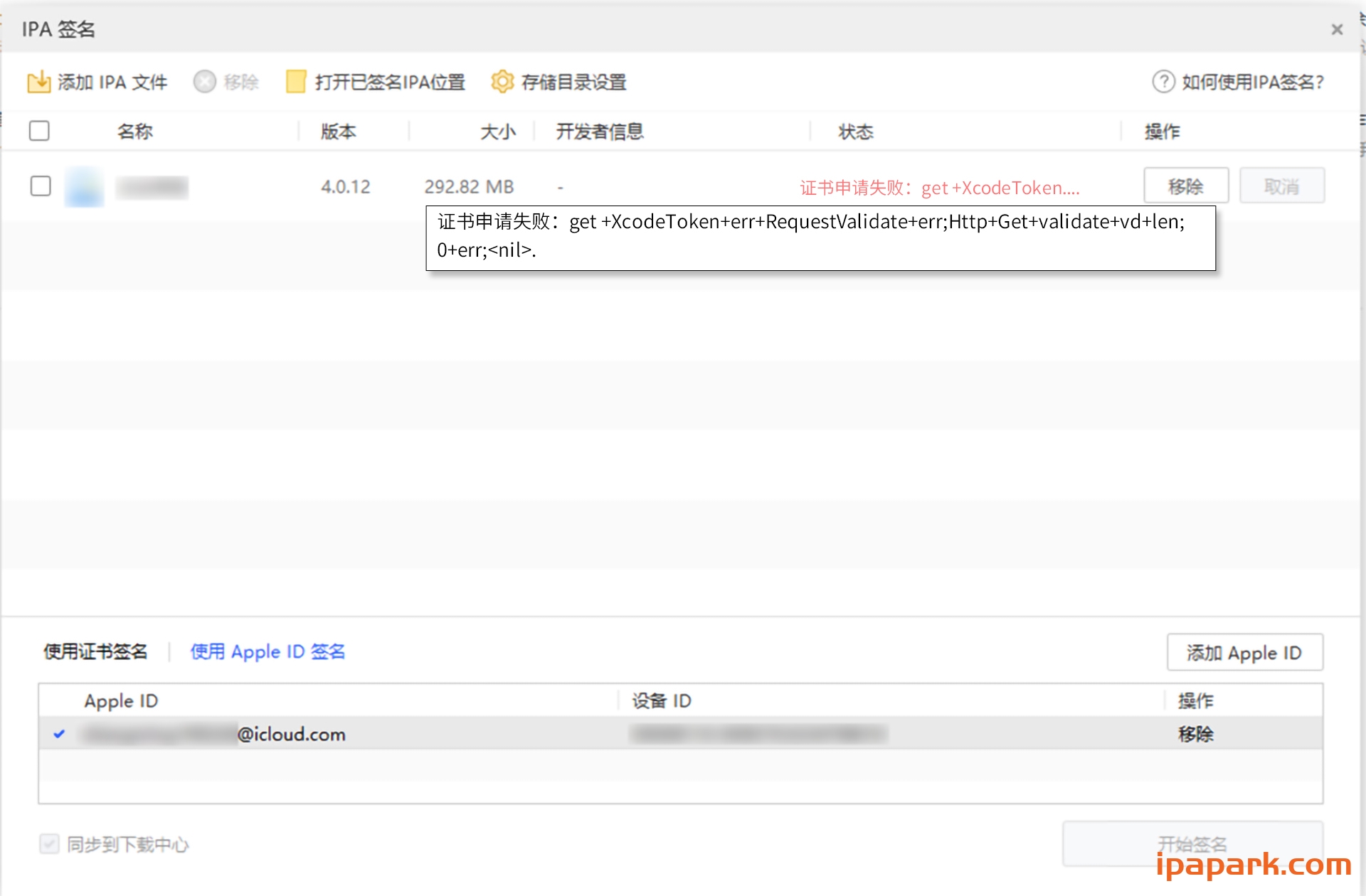
Task: Click the blue checkmark beside the Apple ID
Action: tap(60, 735)
